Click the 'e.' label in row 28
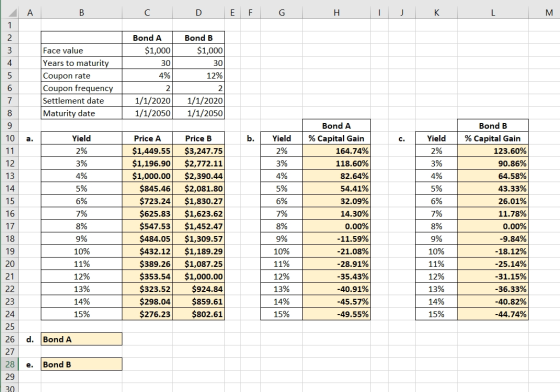 [x=30, y=365]
